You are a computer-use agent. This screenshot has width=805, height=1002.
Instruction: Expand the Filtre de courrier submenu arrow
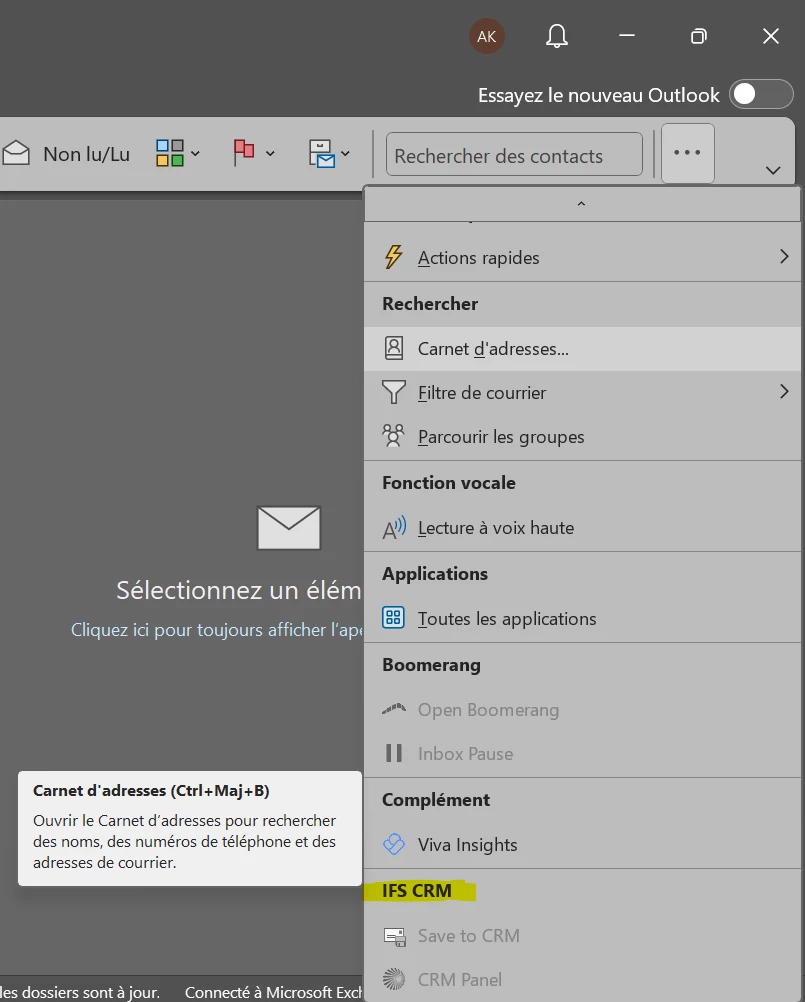point(784,392)
